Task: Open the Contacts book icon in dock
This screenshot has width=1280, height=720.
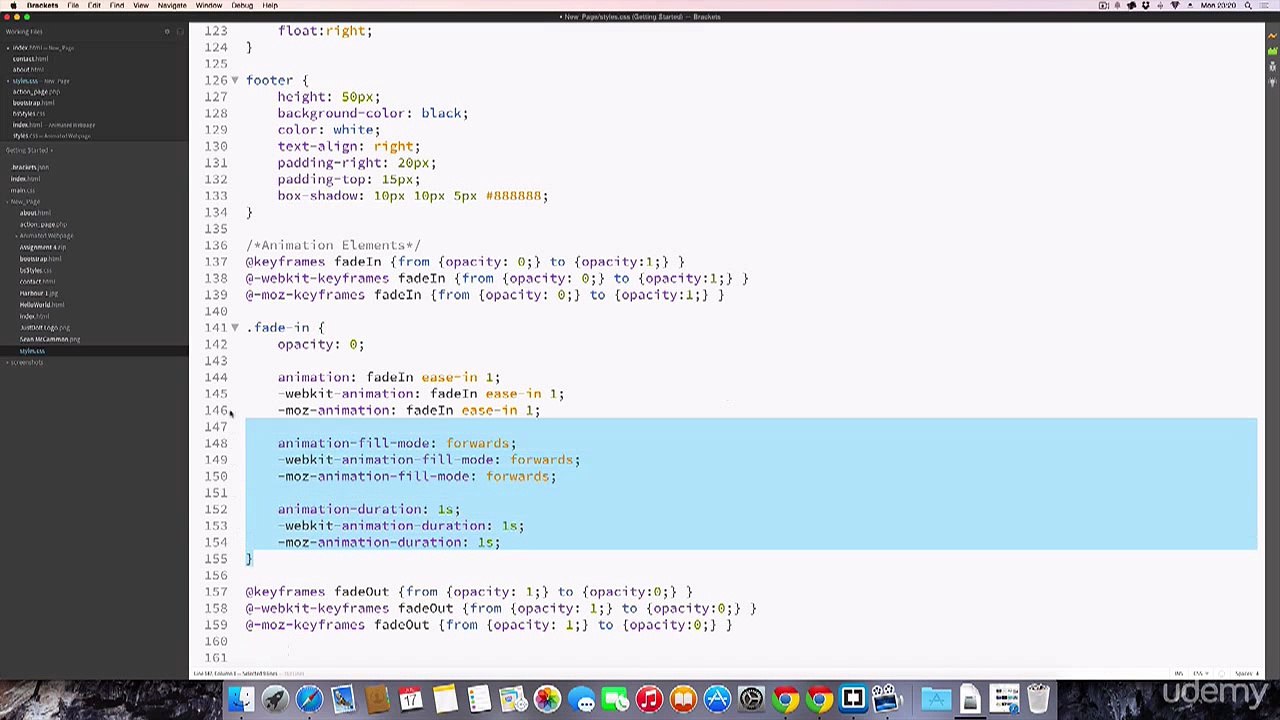Action: (377, 699)
